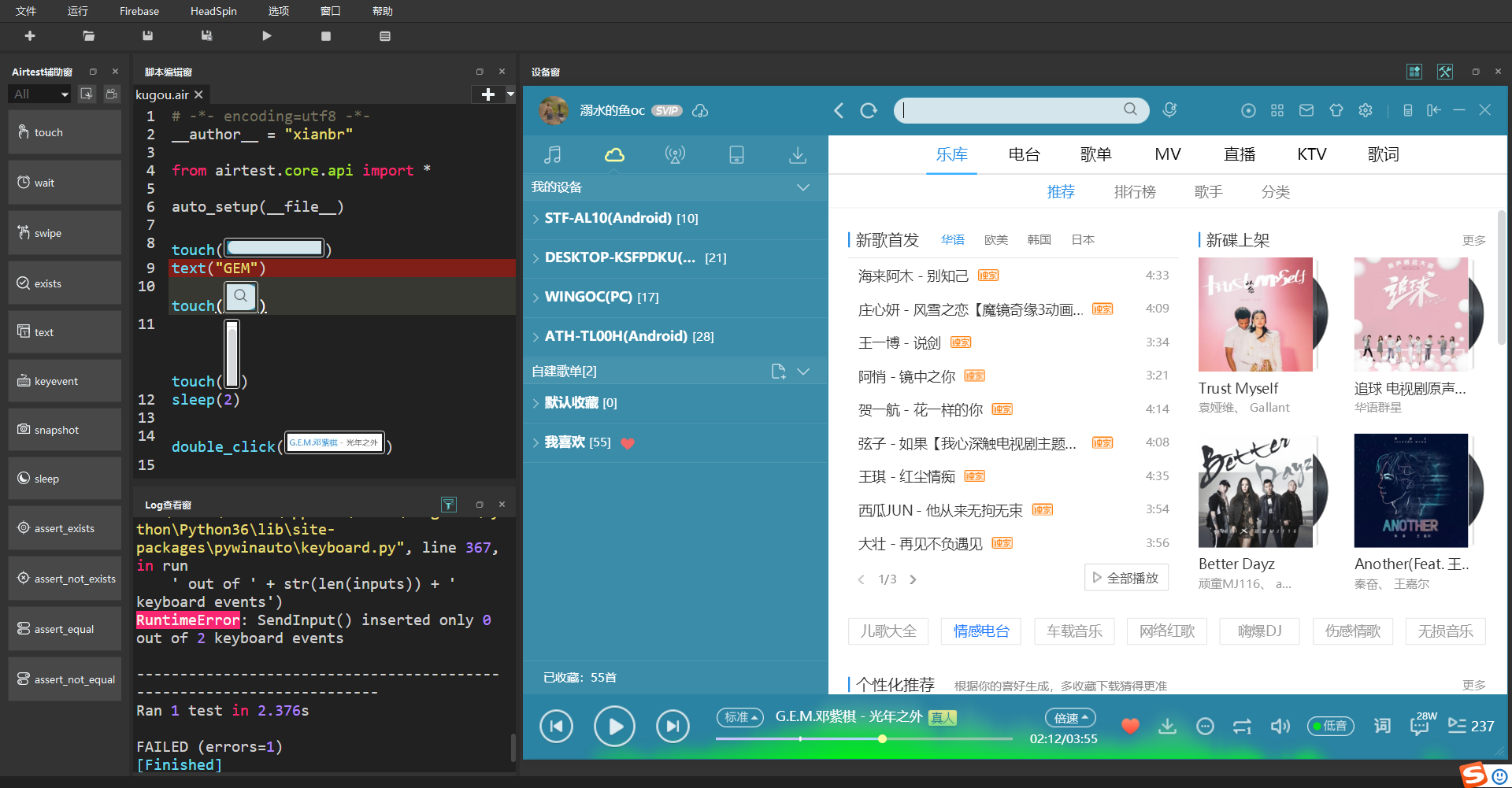Open the download manager tab icon
Image resolution: width=1512 pixels, height=788 pixels.
tap(798, 155)
